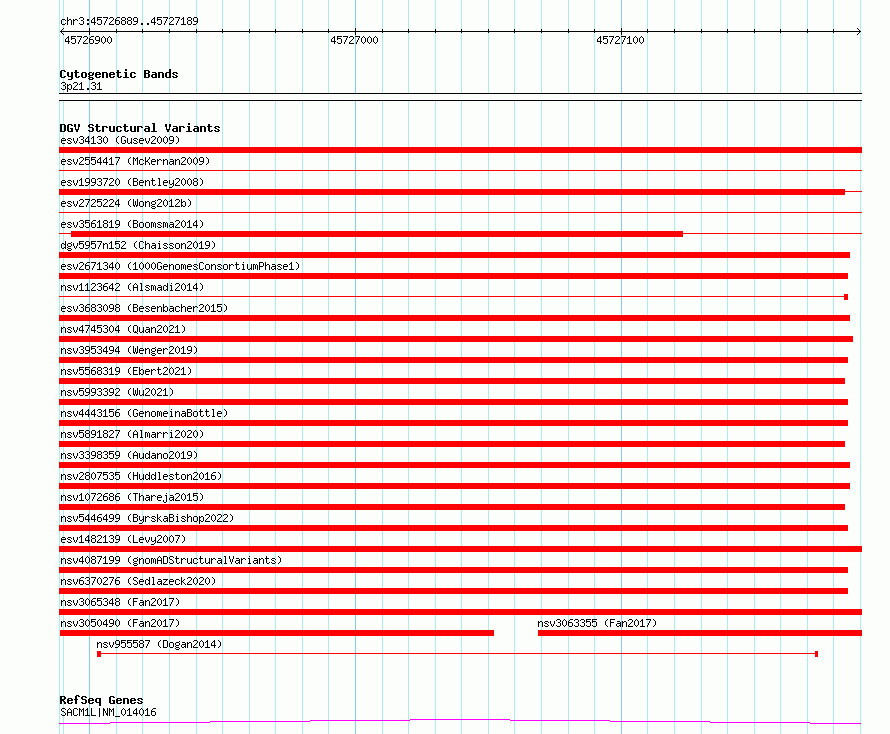Click esv3561819 (Boomsma2014) label
The image size is (890, 734).
click(132, 224)
